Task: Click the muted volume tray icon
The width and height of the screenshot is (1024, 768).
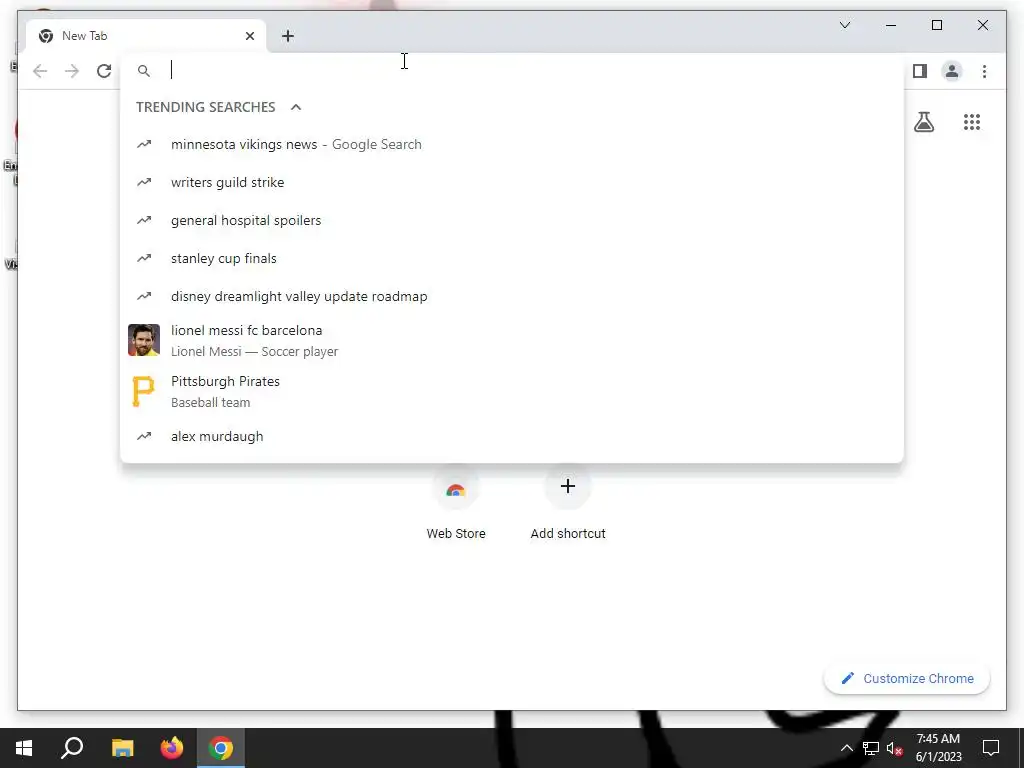Action: coord(895,748)
